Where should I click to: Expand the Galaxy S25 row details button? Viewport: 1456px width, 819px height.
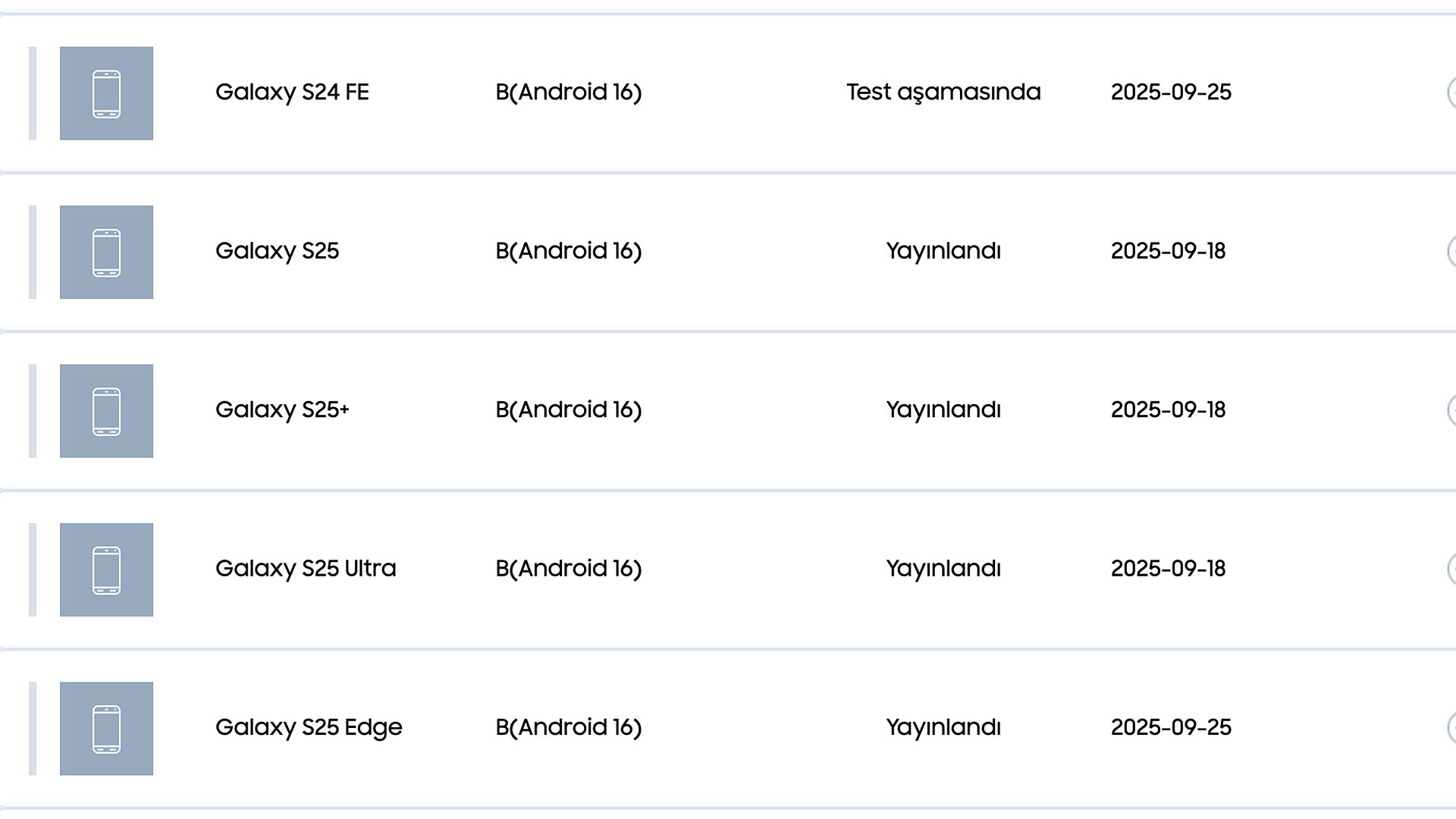click(1451, 251)
